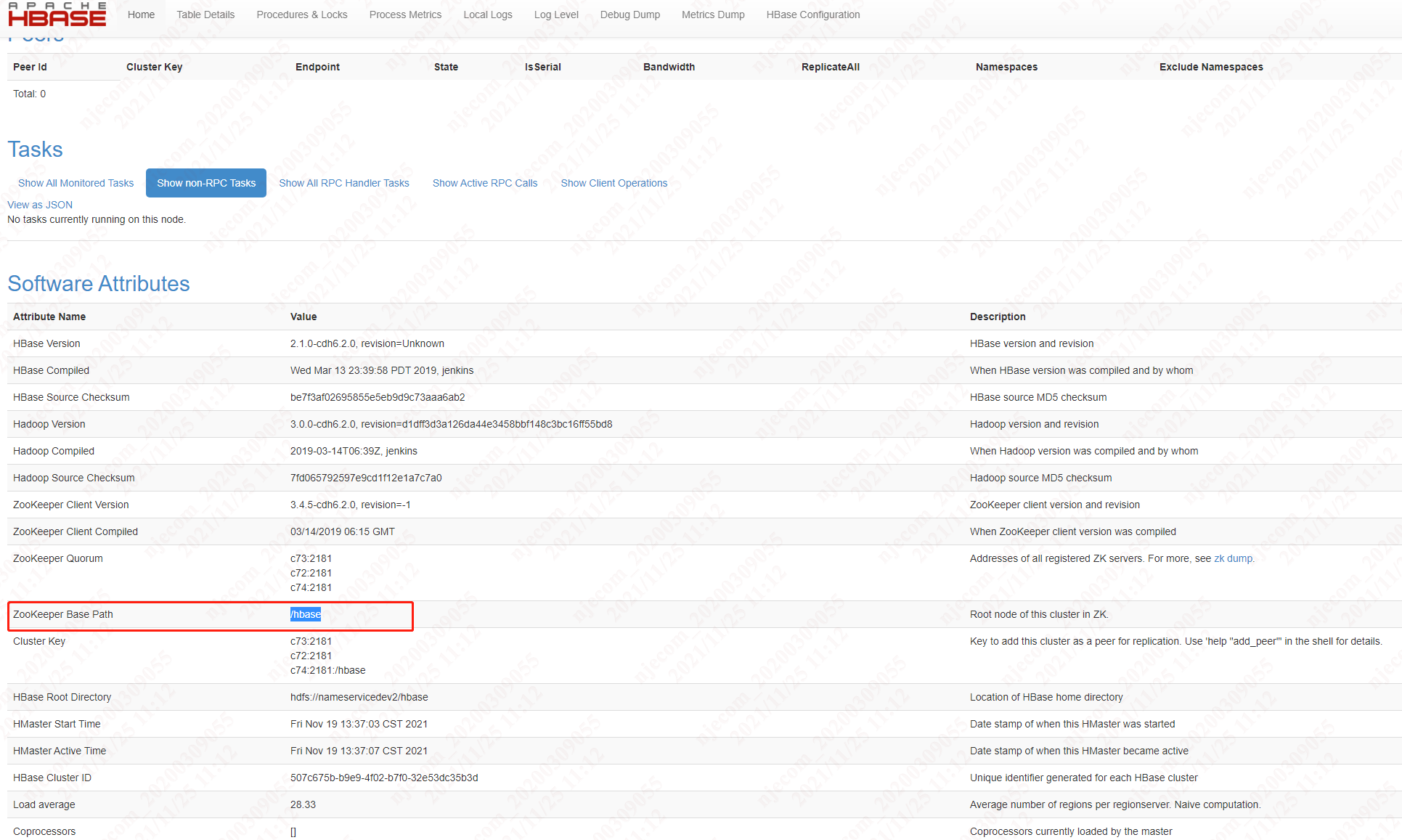This screenshot has height=840, width=1402.
Task: Open Process Metrics in navbar
Action: coord(405,15)
